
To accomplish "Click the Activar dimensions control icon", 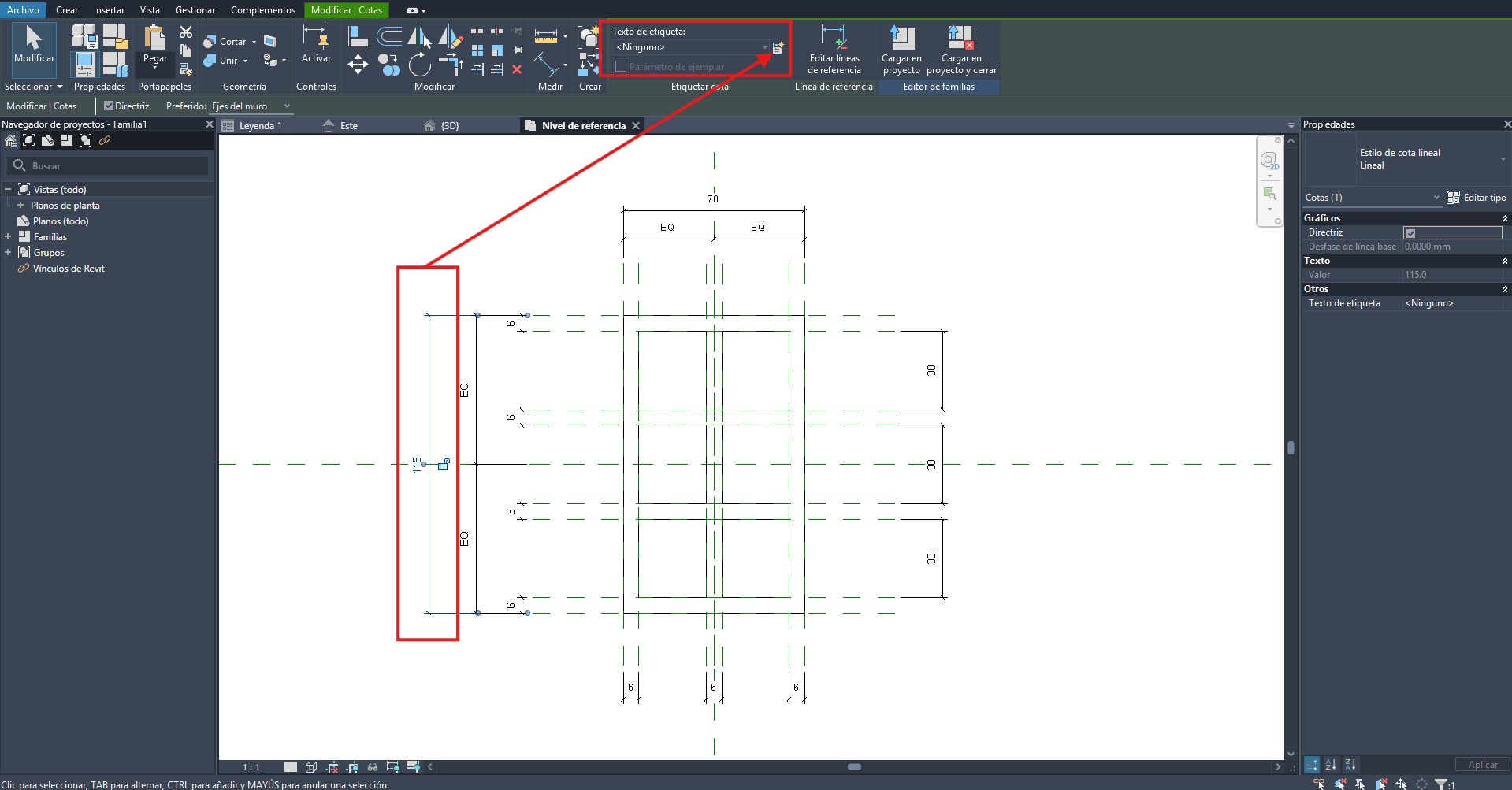I will click(x=316, y=44).
